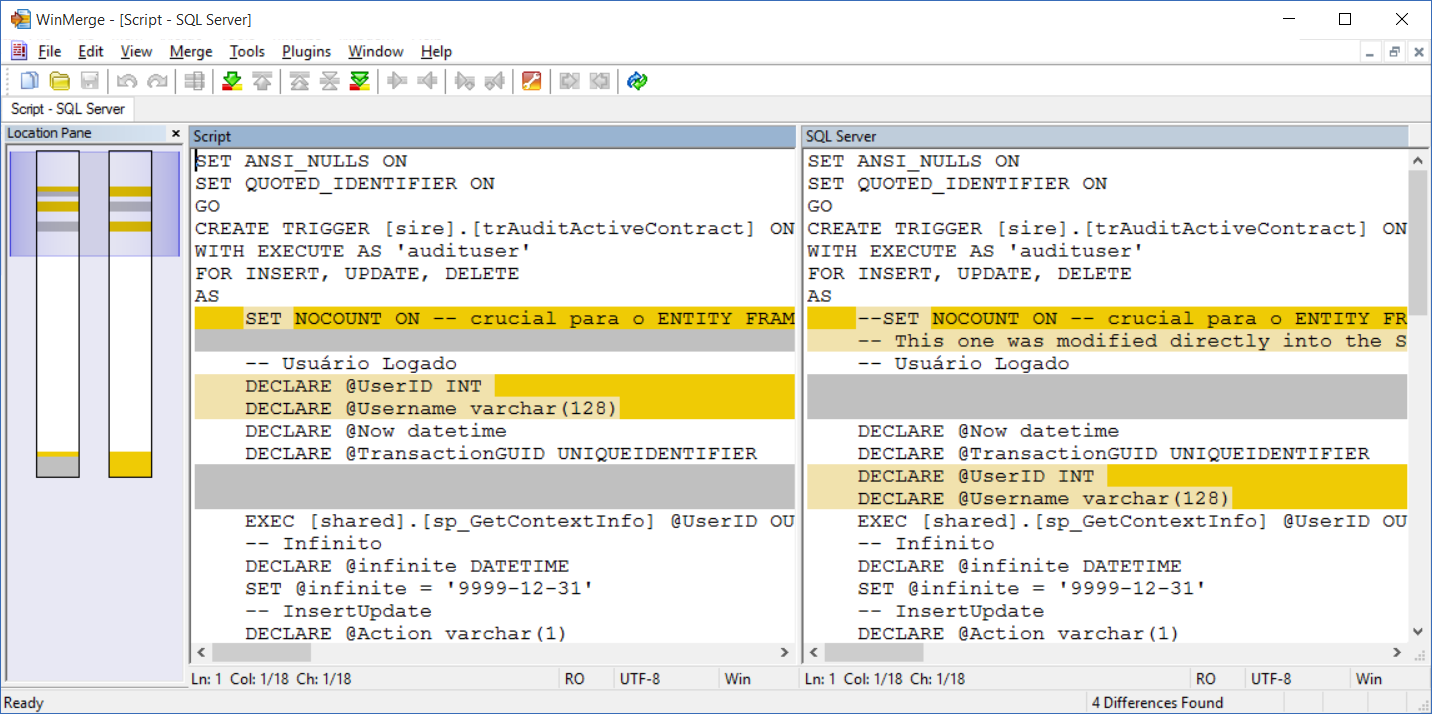Jump to Next Difference green arrow
The height and width of the screenshot is (714, 1432).
(x=232, y=82)
